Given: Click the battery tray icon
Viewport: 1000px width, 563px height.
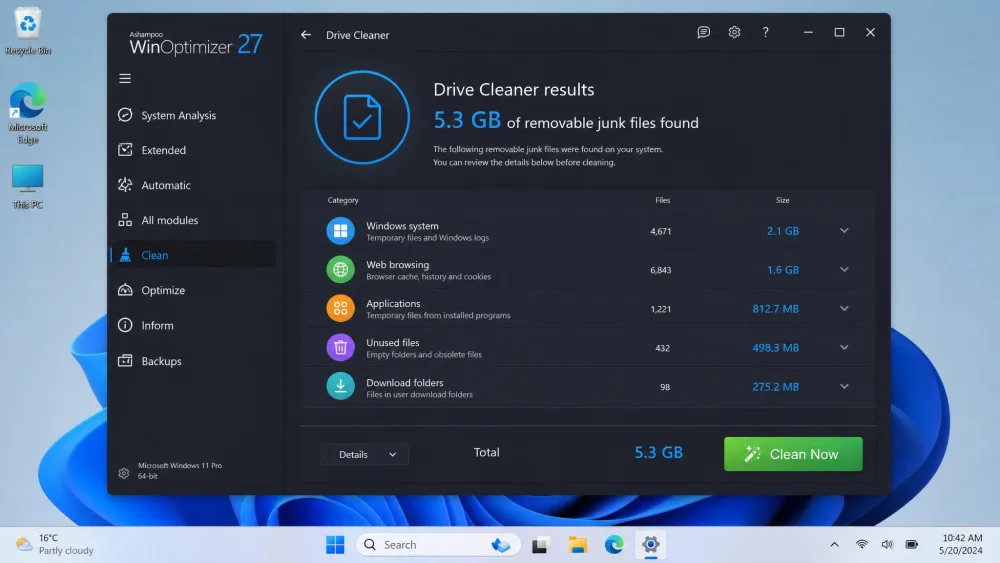Looking at the screenshot, I should click(912, 545).
